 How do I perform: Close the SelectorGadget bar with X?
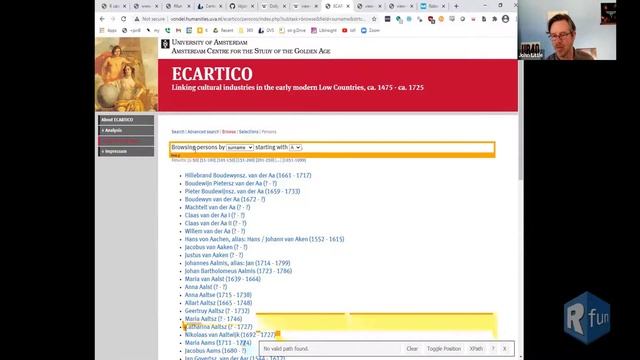[504, 349]
